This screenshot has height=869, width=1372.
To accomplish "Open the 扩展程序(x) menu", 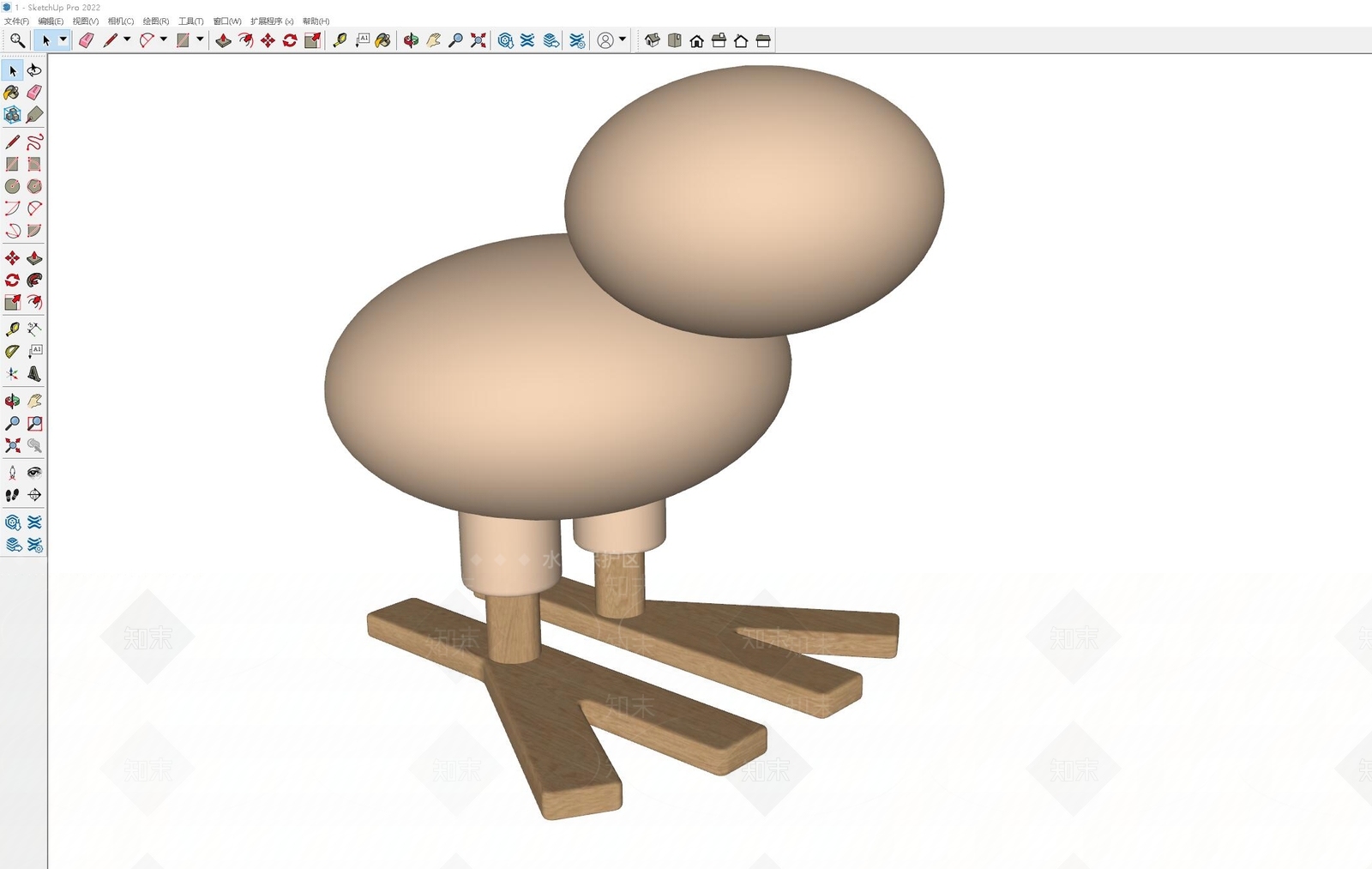I will click(272, 21).
